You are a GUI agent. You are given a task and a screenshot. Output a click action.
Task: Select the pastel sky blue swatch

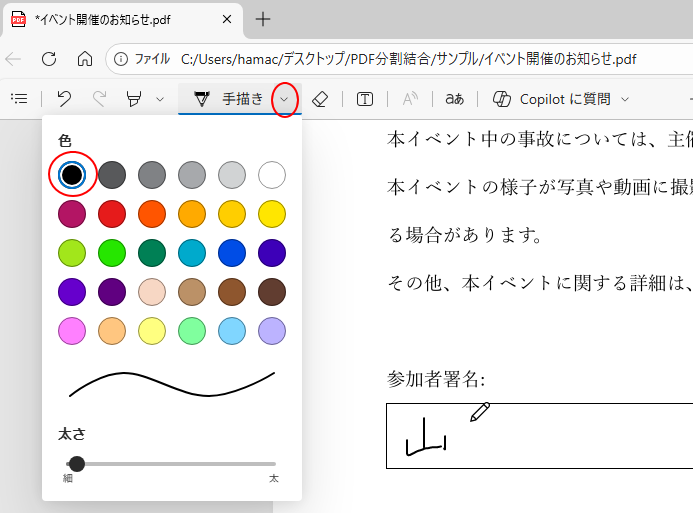click(x=232, y=331)
